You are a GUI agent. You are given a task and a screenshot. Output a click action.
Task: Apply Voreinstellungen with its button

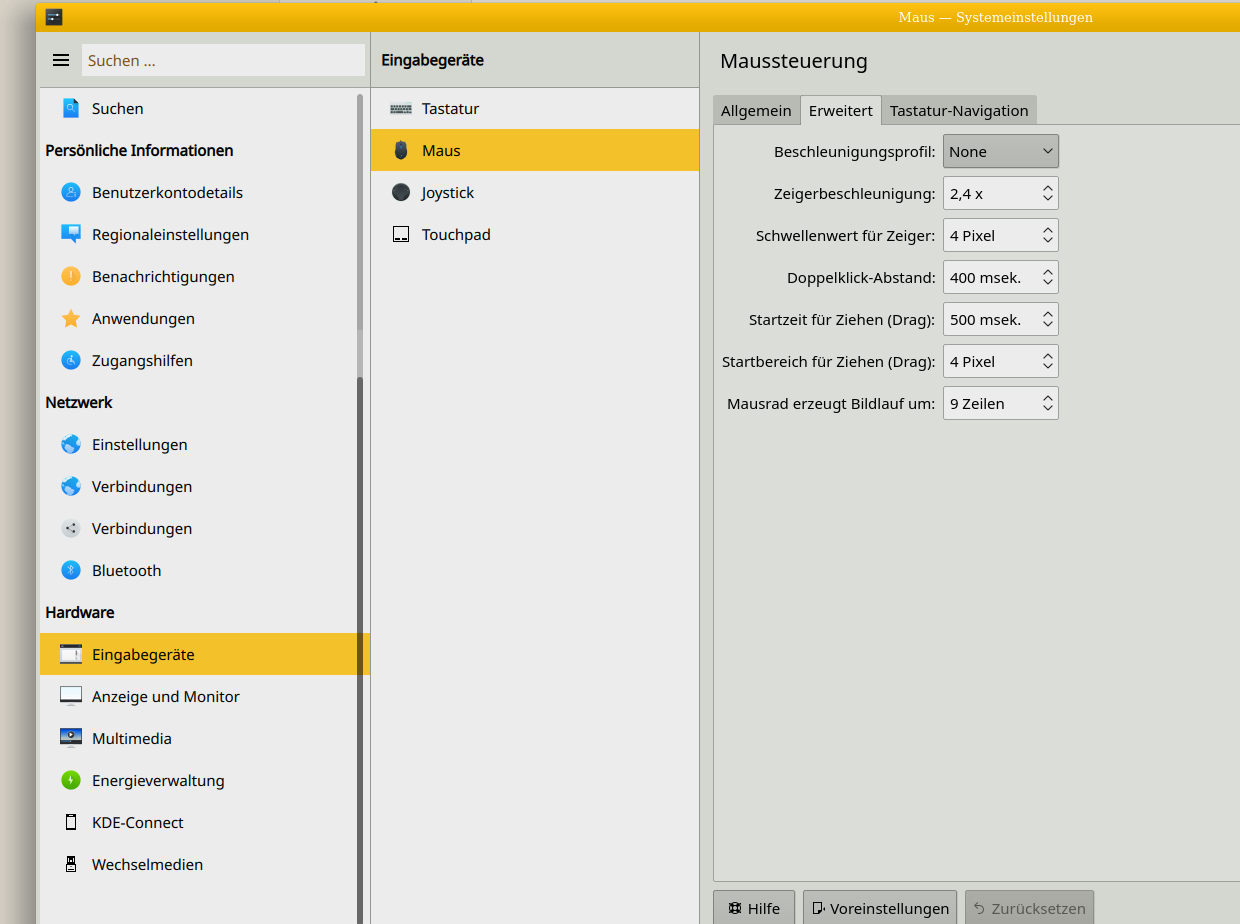coord(879,908)
